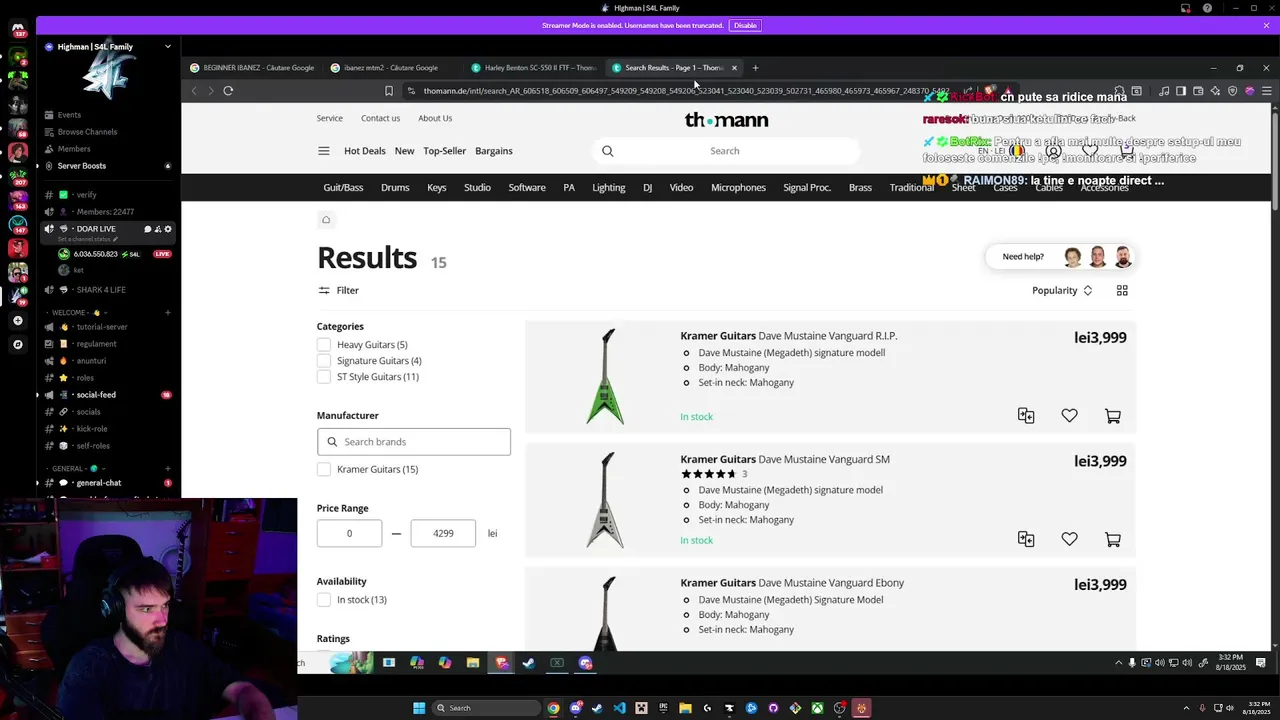The image size is (1280, 720).
Task: Open the Studio category menu
Action: click(477, 188)
